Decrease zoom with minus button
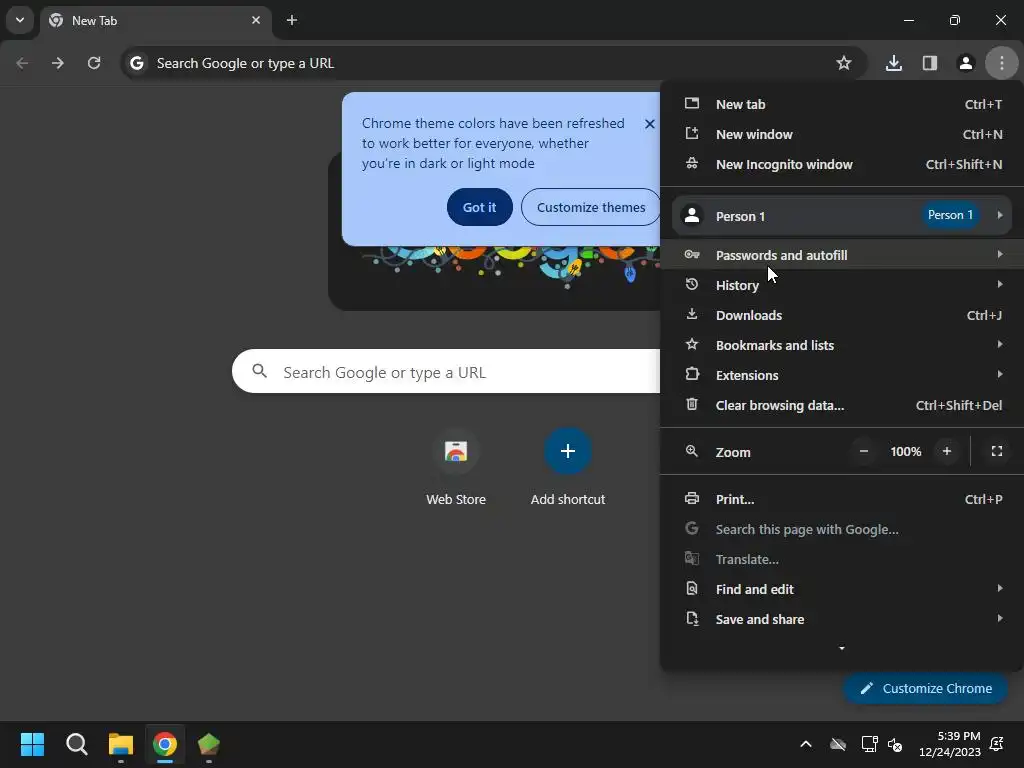Image resolution: width=1024 pixels, height=768 pixels. (x=863, y=451)
